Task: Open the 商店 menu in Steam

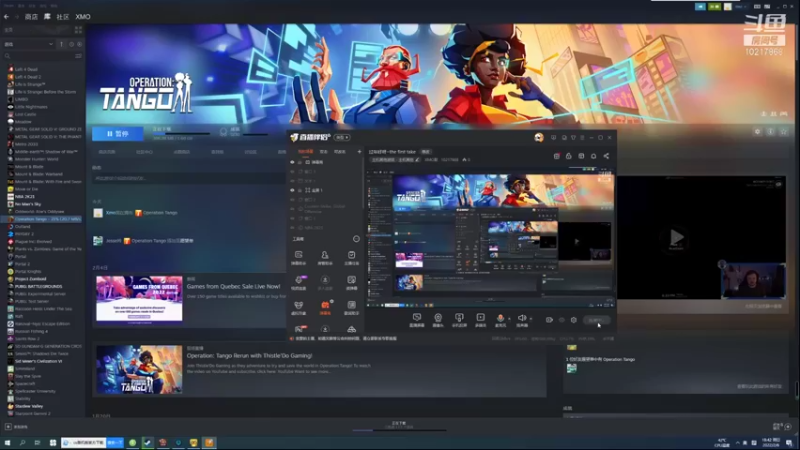Action: [31, 17]
